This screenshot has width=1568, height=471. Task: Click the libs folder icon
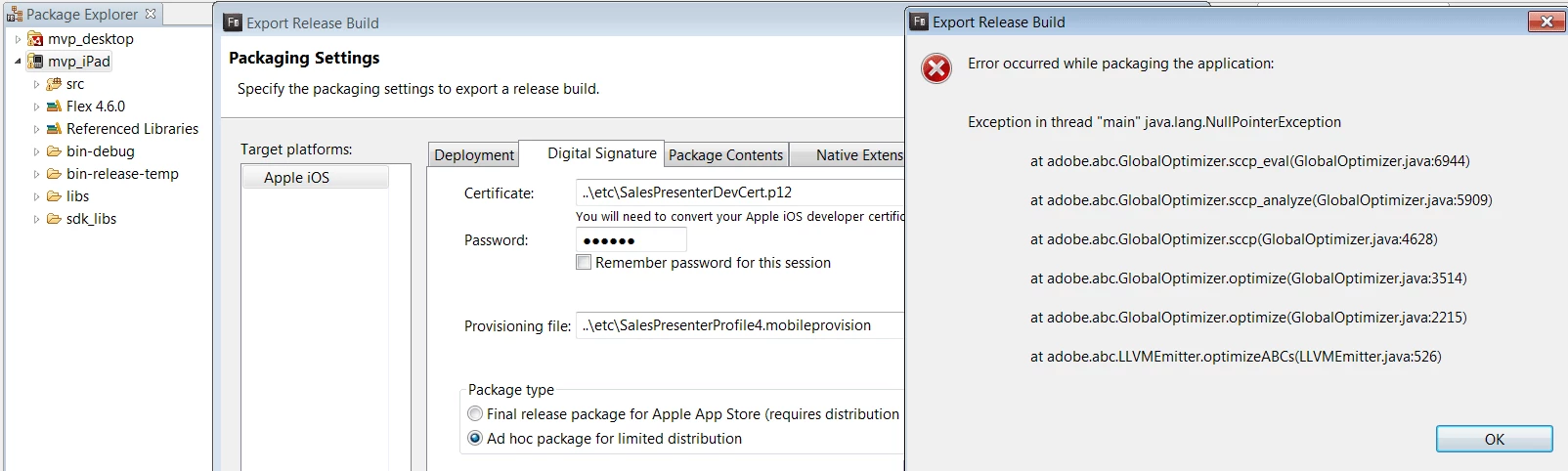(x=54, y=196)
